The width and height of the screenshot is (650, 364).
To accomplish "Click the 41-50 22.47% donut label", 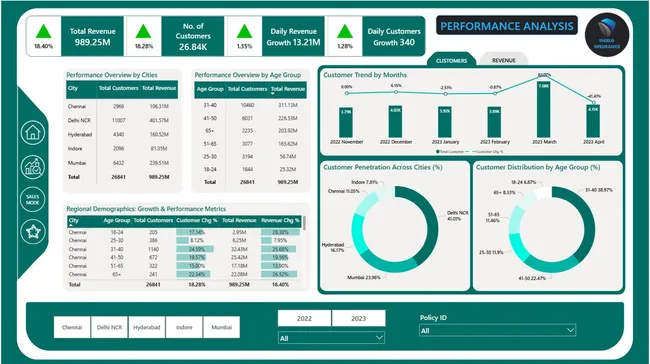I will 532,278.
